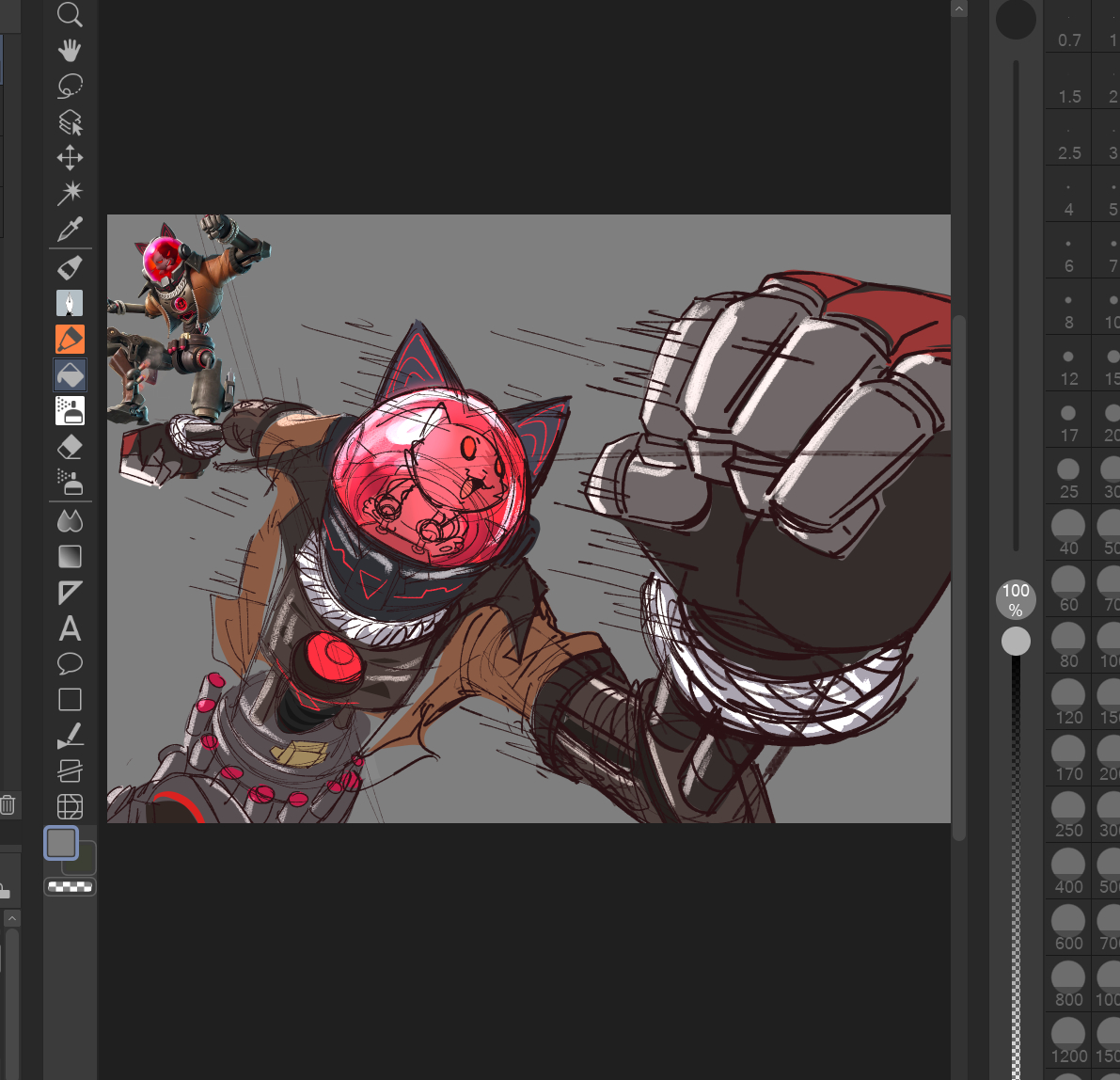Click the opacity slider handle

tap(1016, 642)
